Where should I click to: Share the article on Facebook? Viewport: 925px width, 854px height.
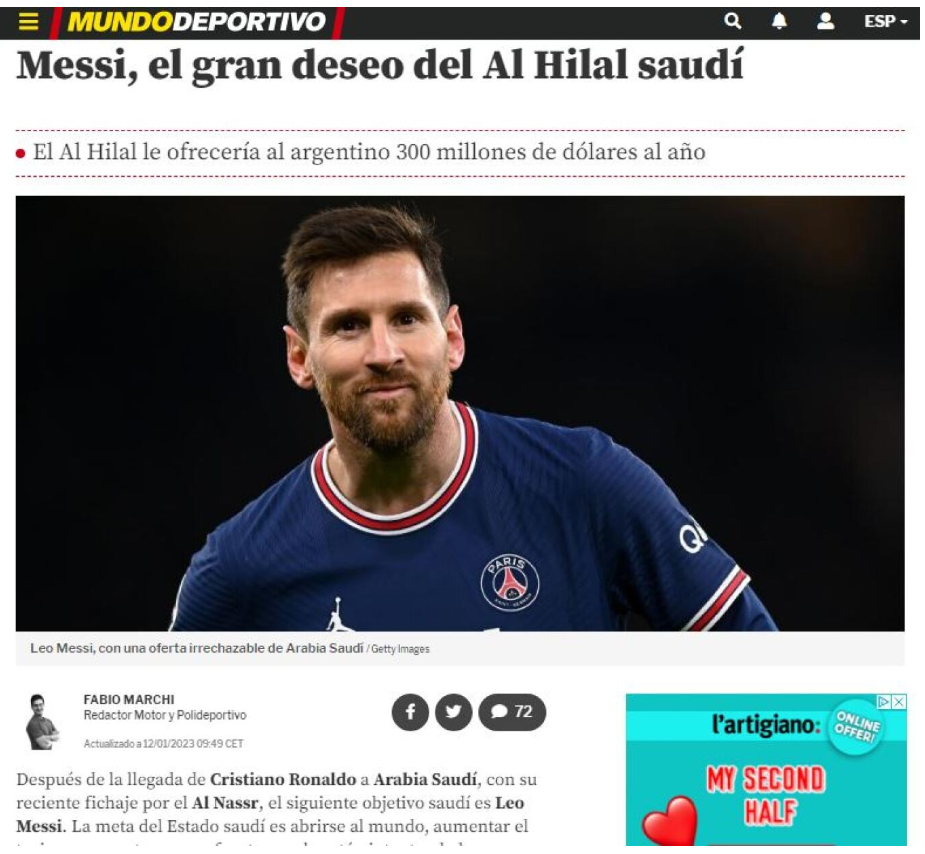410,712
